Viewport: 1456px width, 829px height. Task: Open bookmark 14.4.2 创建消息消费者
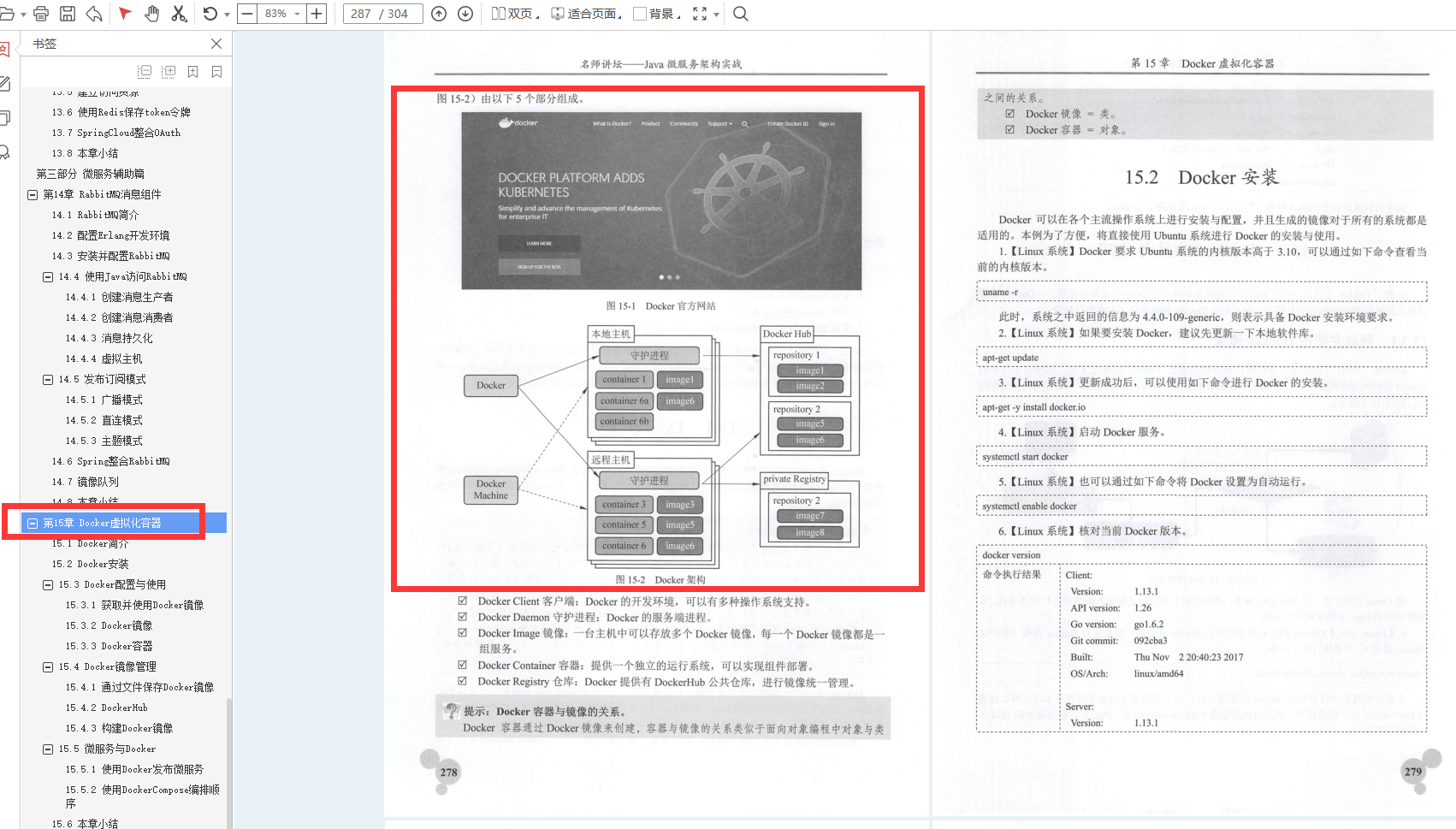(119, 317)
